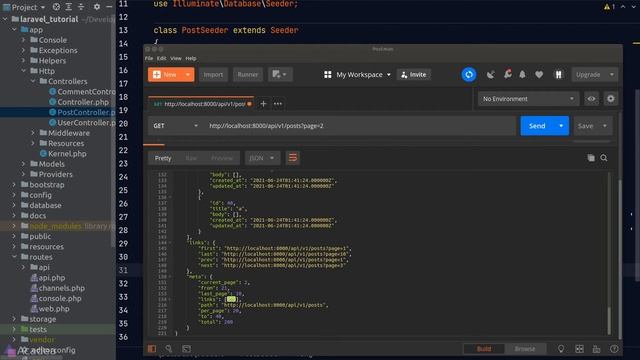The image size is (640, 360).
Task: Click the Invite button
Action: 413,75
